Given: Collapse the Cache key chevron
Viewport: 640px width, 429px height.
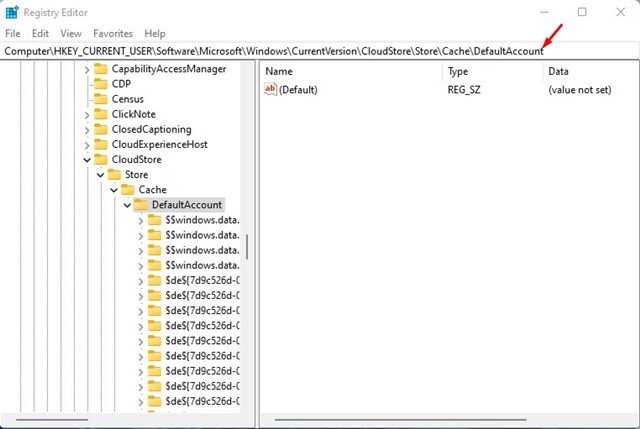Looking at the screenshot, I should click(114, 190).
